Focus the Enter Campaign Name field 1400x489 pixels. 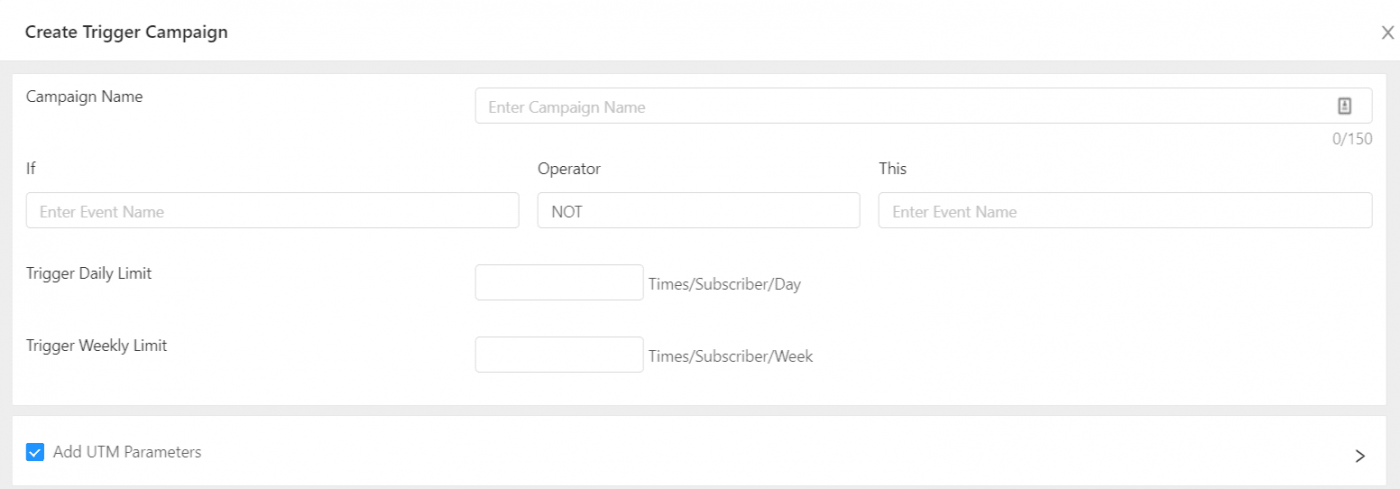[923, 106]
